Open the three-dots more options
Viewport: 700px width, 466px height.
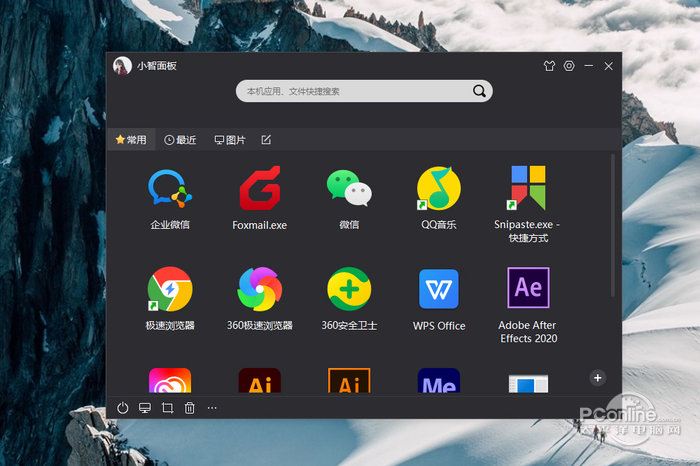[212, 408]
